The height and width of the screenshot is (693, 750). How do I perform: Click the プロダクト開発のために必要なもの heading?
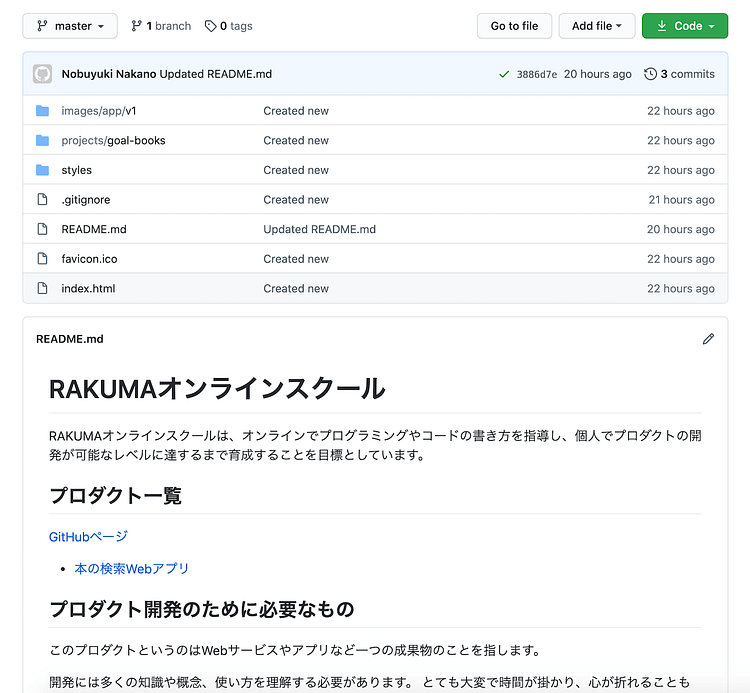click(x=202, y=610)
